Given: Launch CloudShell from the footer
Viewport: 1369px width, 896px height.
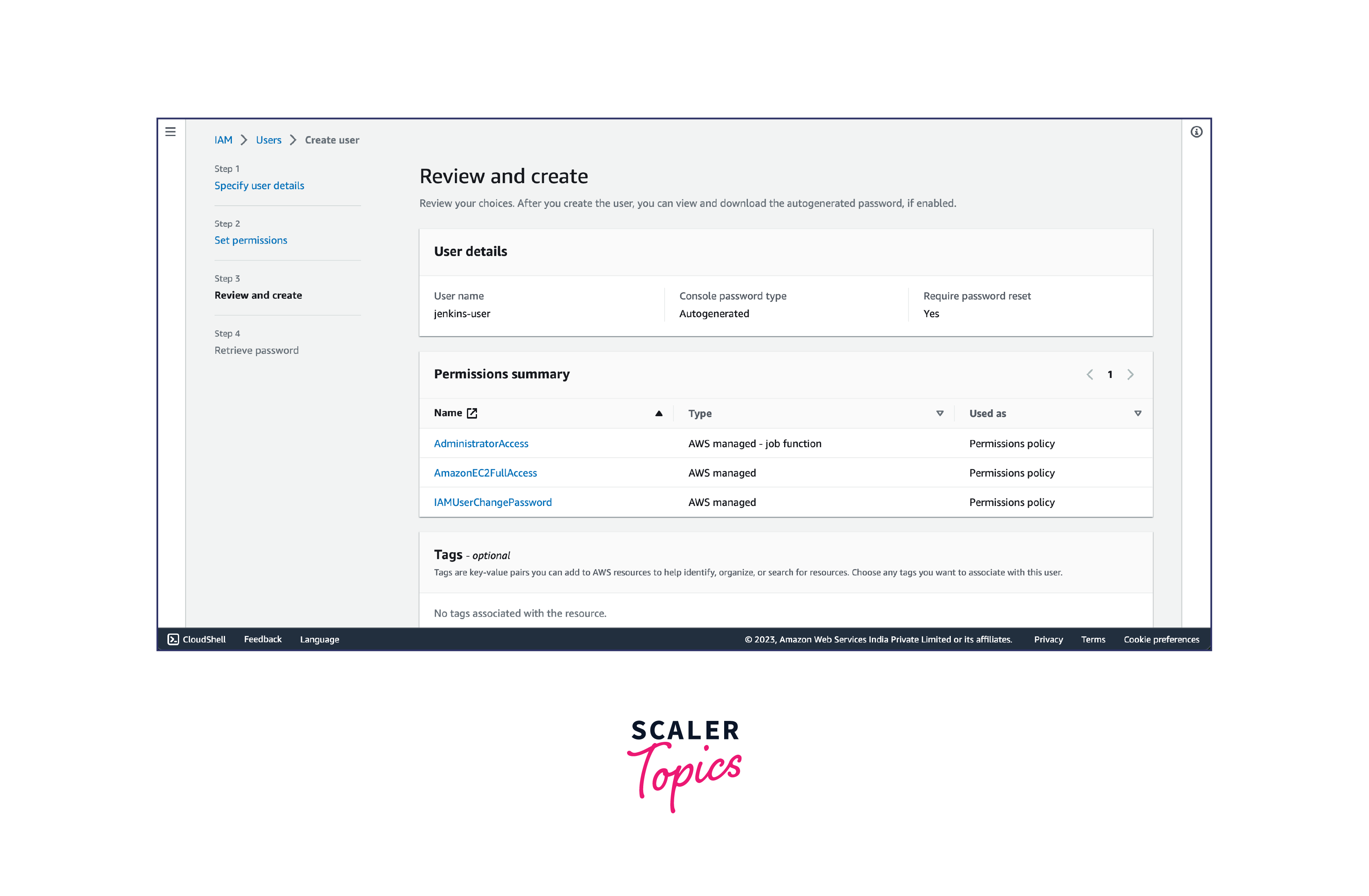Looking at the screenshot, I should pos(197,639).
